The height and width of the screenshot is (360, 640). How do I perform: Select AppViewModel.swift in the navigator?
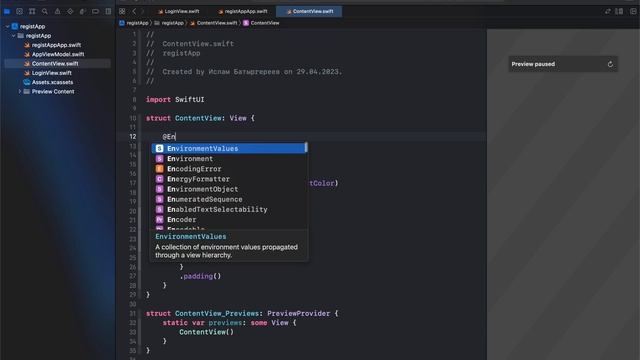coord(58,54)
